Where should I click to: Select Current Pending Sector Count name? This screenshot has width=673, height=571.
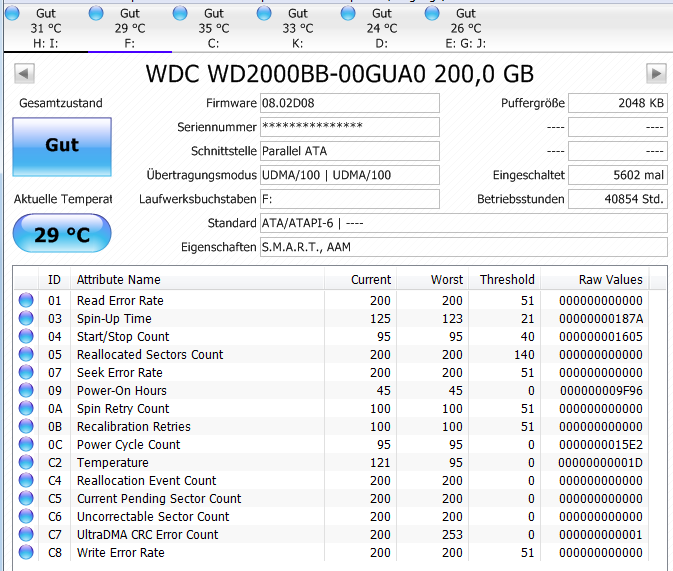[159, 499]
